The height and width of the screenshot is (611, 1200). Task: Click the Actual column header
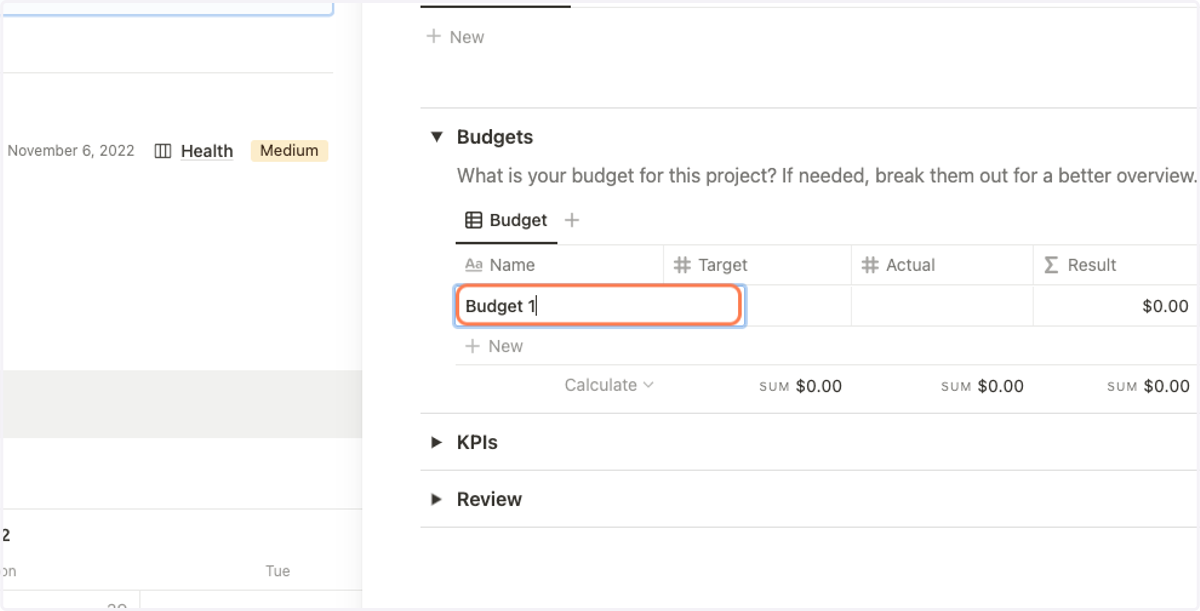tap(942, 265)
